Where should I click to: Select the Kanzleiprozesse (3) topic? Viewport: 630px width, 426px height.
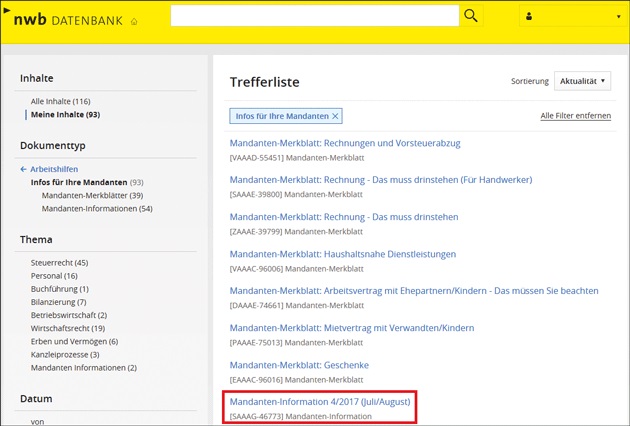(65, 354)
